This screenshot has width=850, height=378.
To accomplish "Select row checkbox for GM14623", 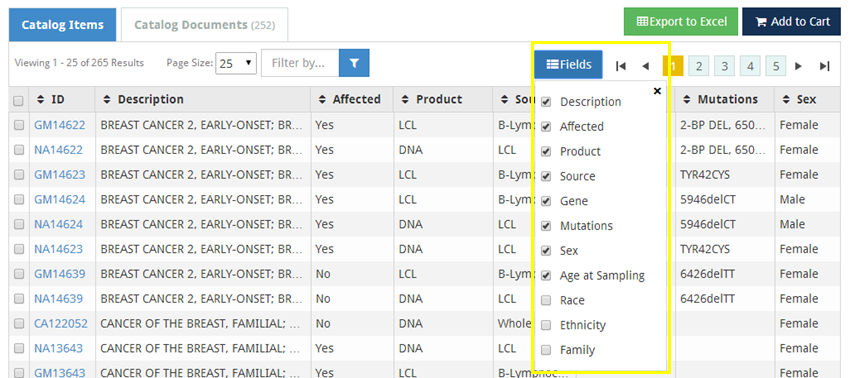I will pyautogui.click(x=19, y=175).
